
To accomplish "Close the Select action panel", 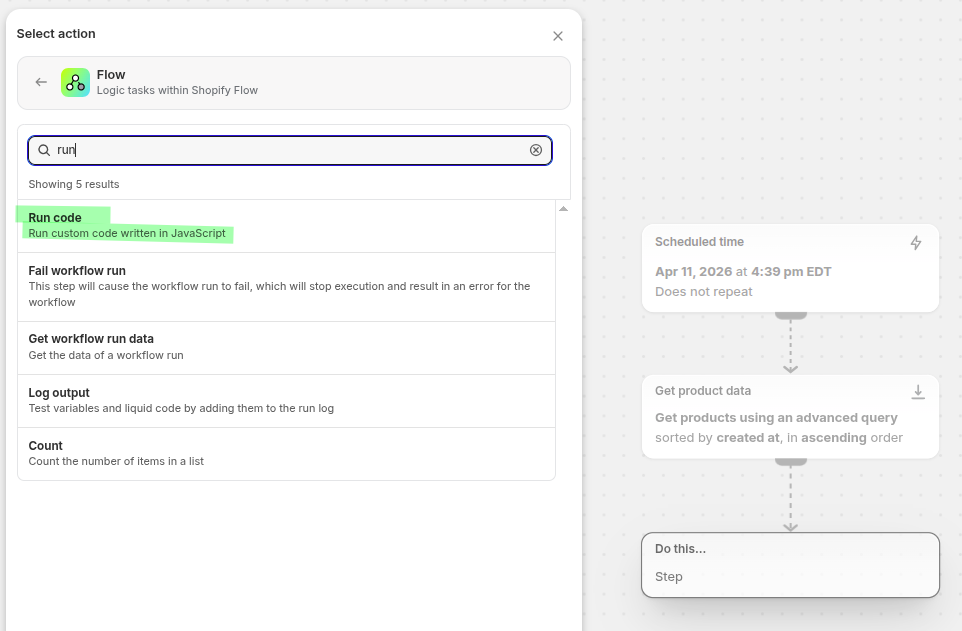I will point(558,36).
